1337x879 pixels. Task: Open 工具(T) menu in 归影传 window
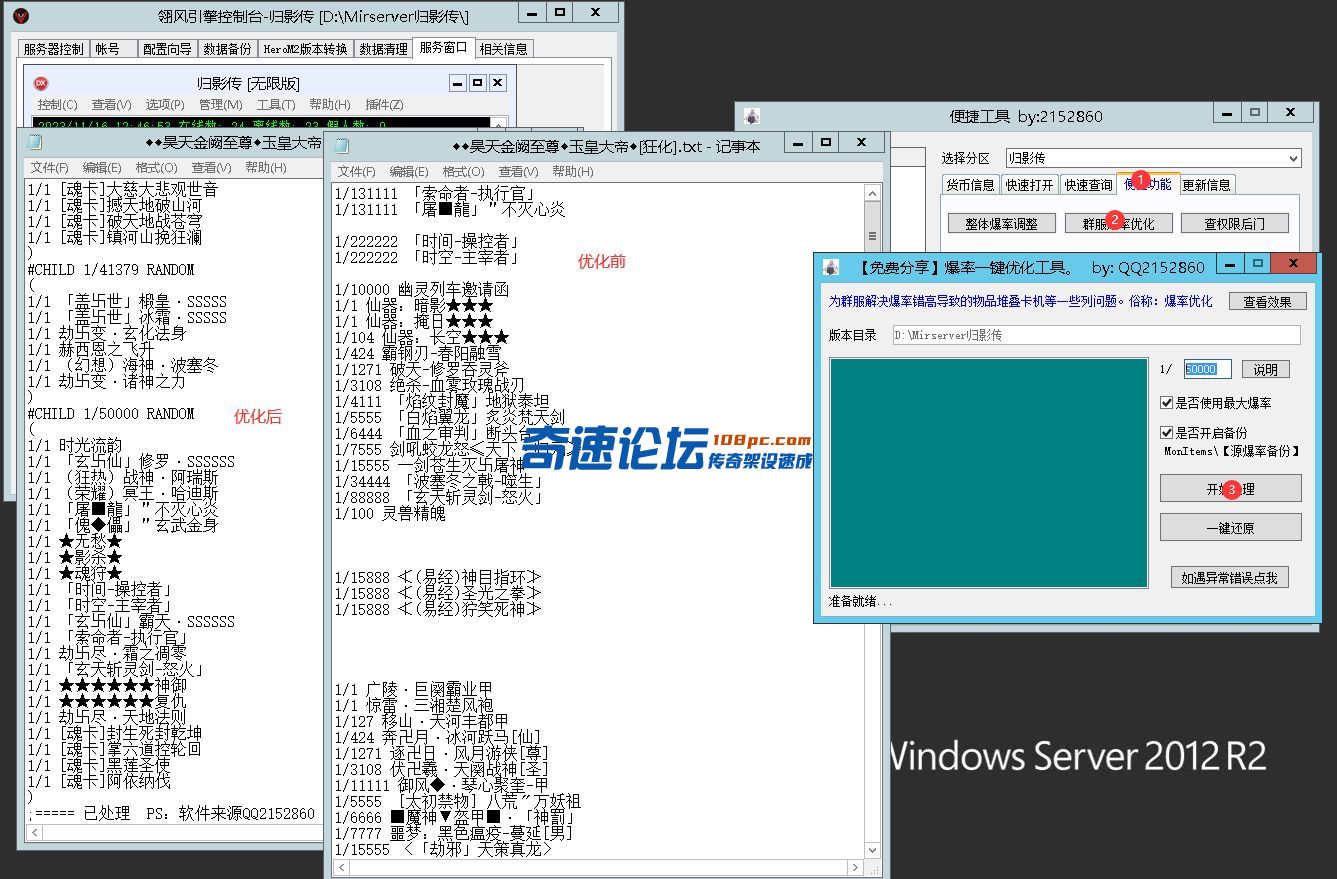pos(275,105)
